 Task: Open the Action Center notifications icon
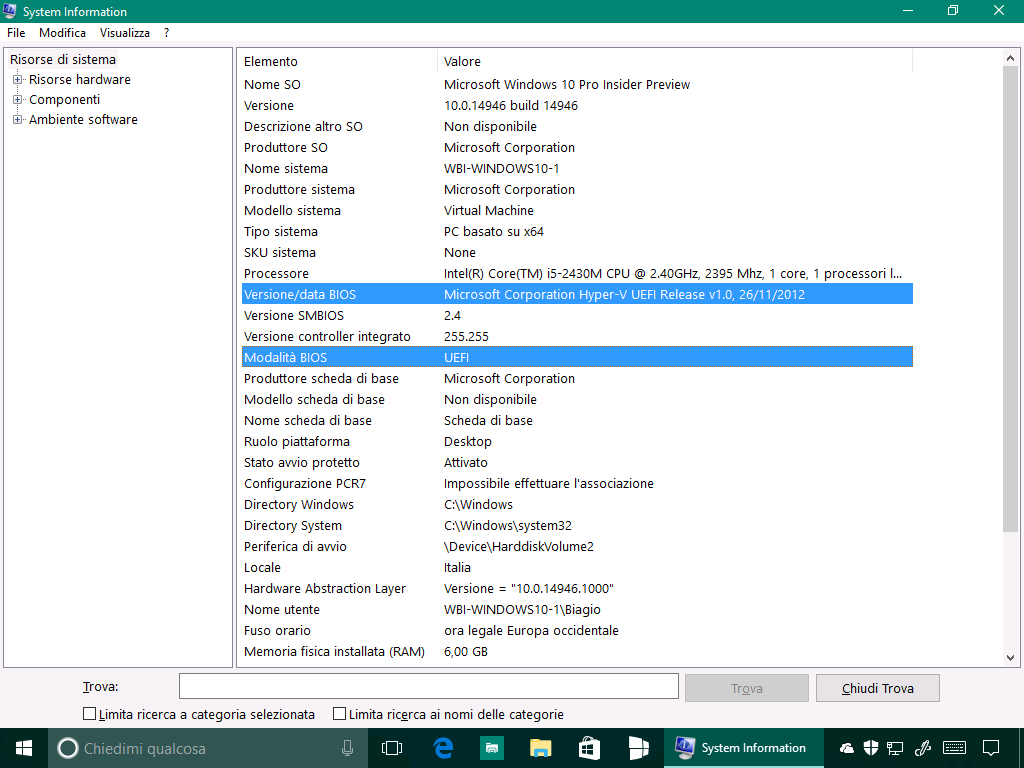(x=991, y=748)
